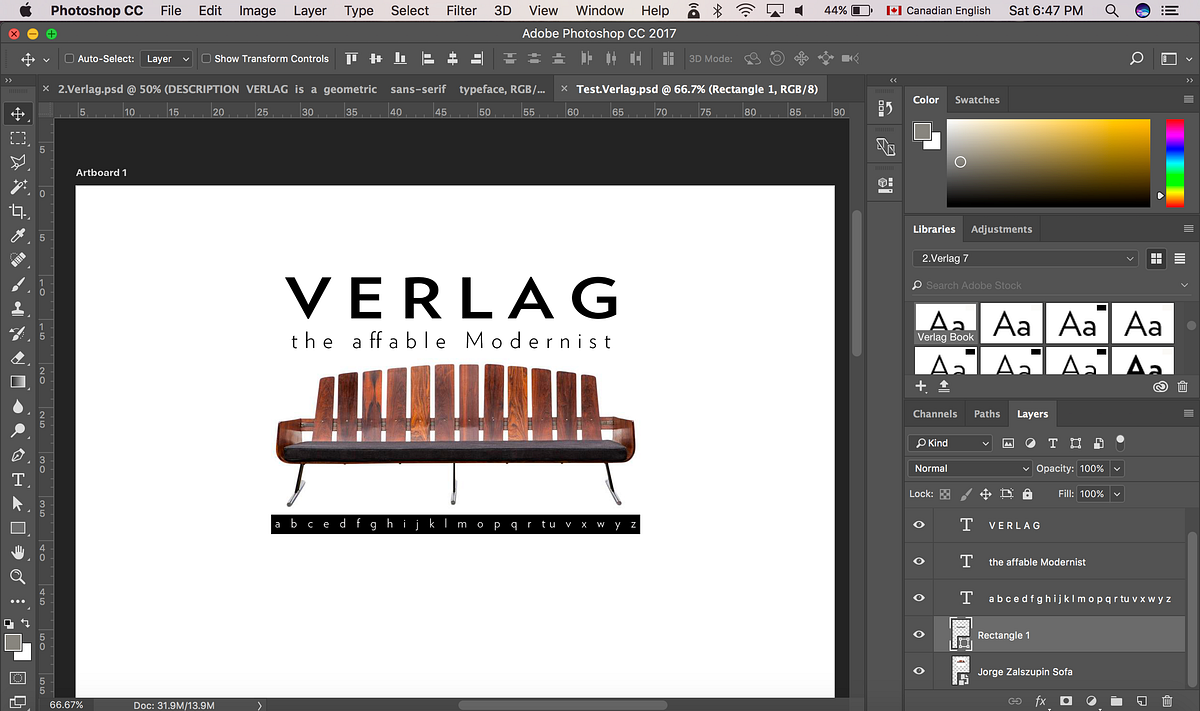Select the Horizontal Type tool

(18, 479)
